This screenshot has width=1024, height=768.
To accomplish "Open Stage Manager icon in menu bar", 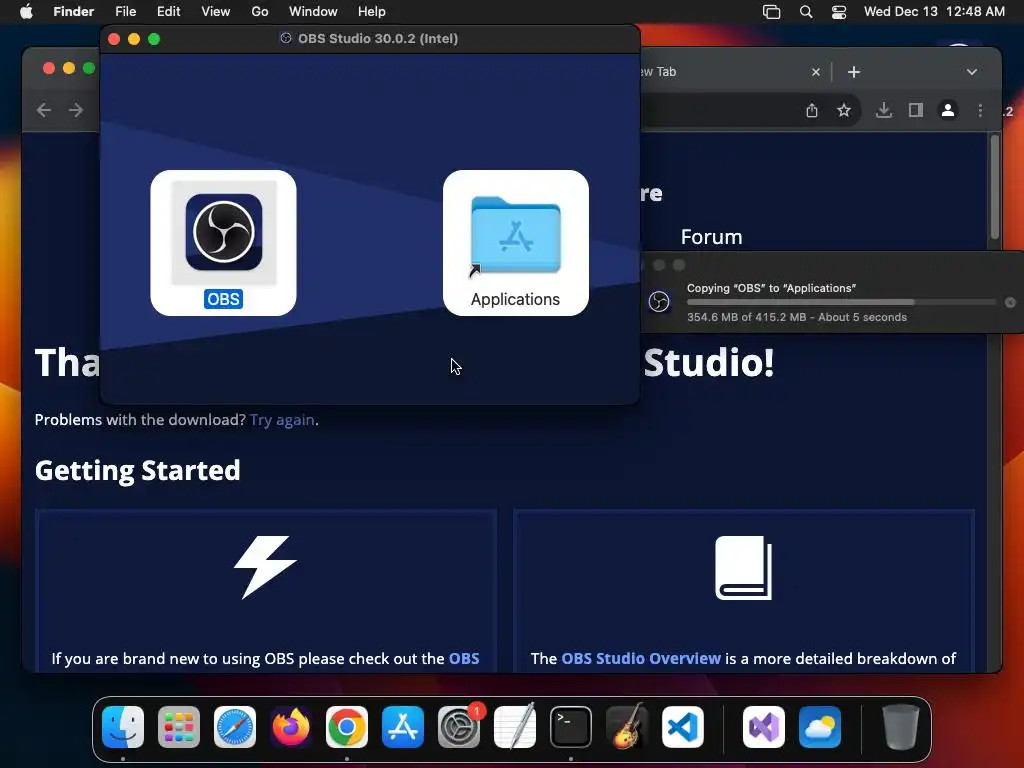I will (x=771, y=12).
